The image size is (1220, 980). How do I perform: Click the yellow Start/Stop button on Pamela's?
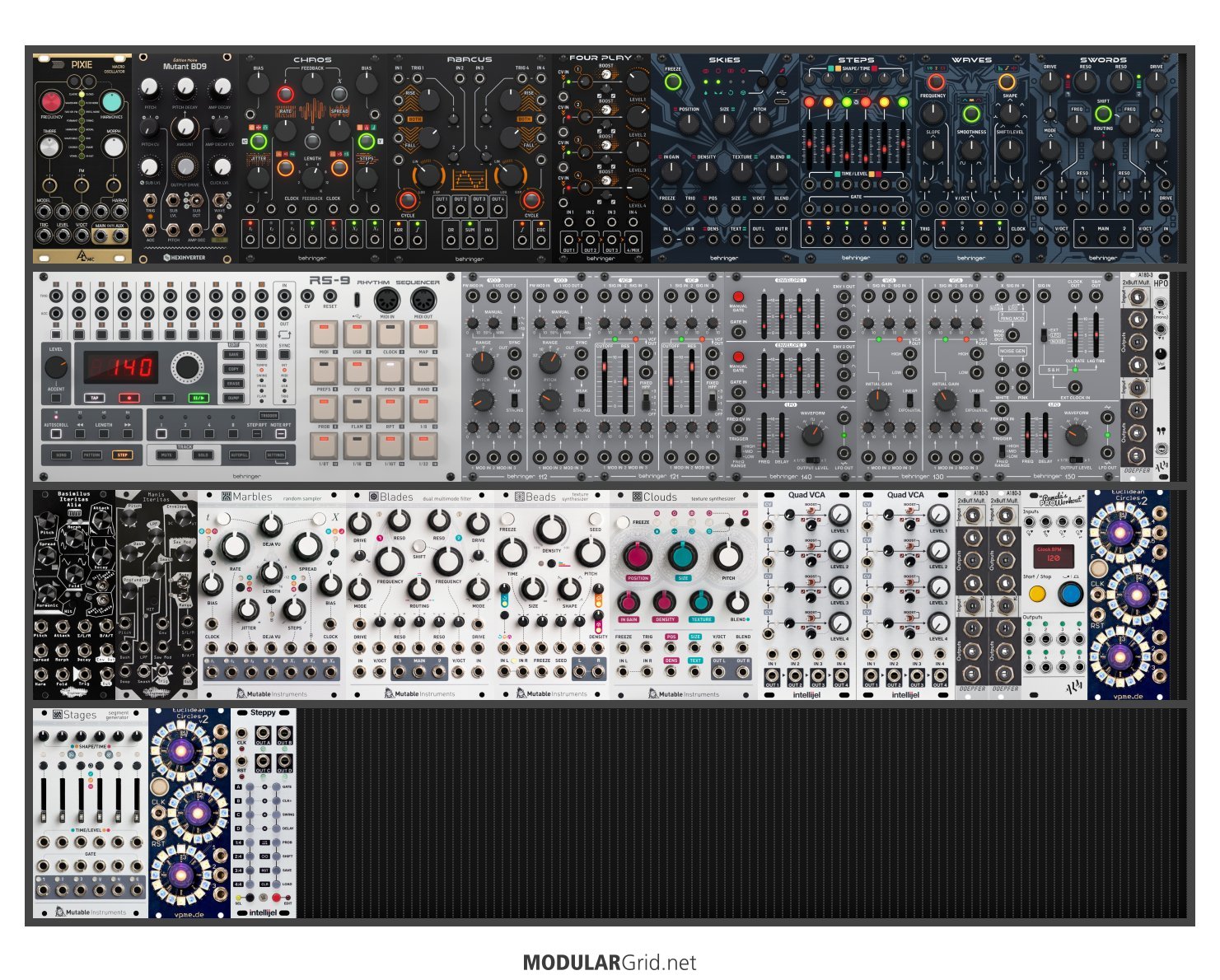[x=1038, y=593]
